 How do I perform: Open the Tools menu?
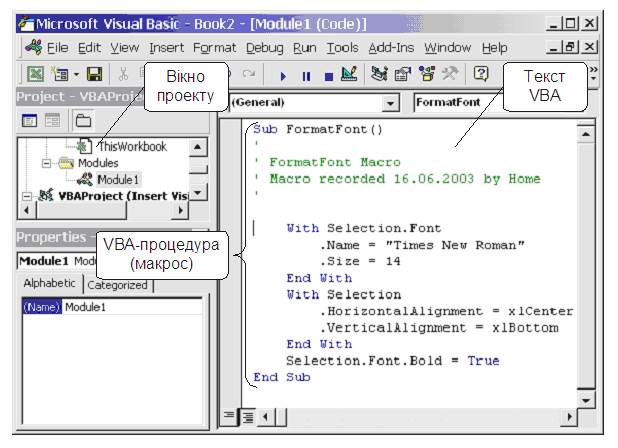[x=342, y=48]
